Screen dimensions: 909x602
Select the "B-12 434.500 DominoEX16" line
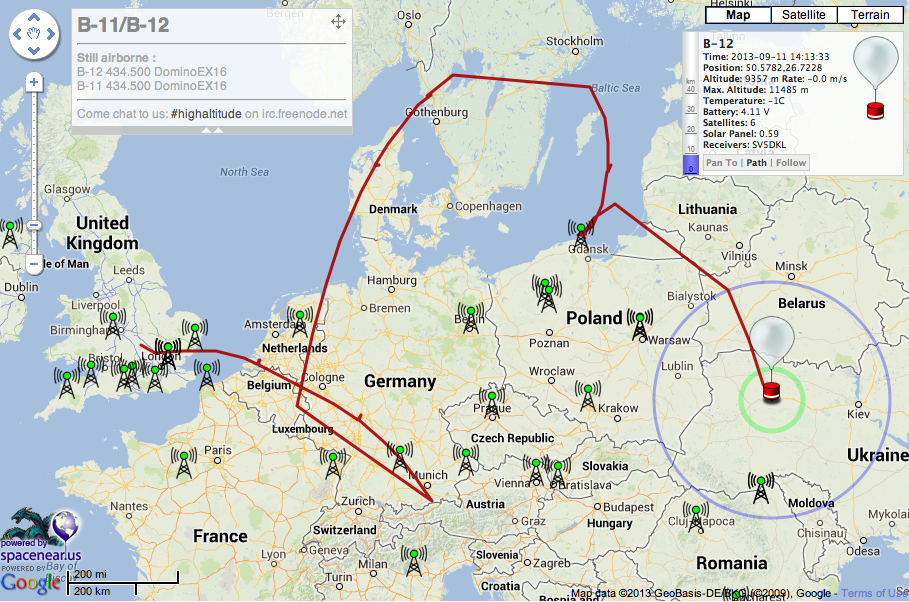coord(152,72)
